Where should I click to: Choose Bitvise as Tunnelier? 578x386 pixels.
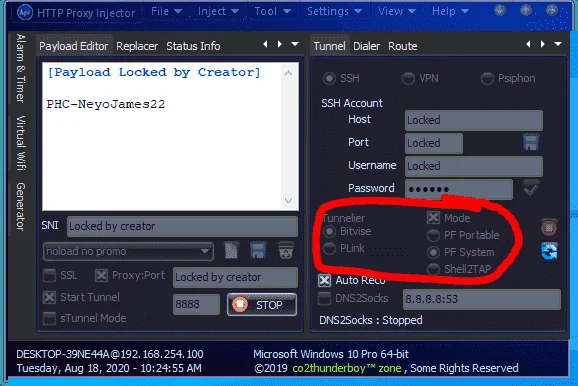click(329, 232)
